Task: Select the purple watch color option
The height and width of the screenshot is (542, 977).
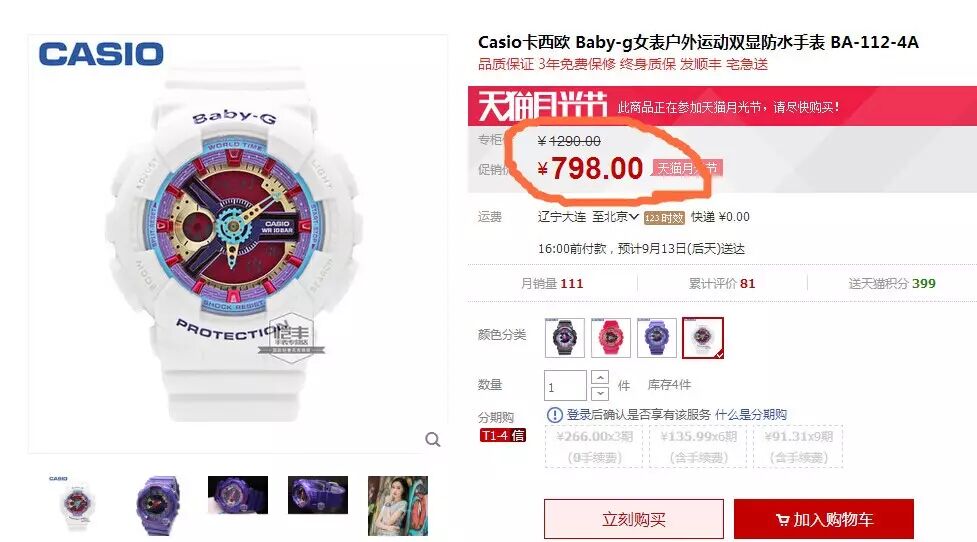Action: (x=657, y=338)
